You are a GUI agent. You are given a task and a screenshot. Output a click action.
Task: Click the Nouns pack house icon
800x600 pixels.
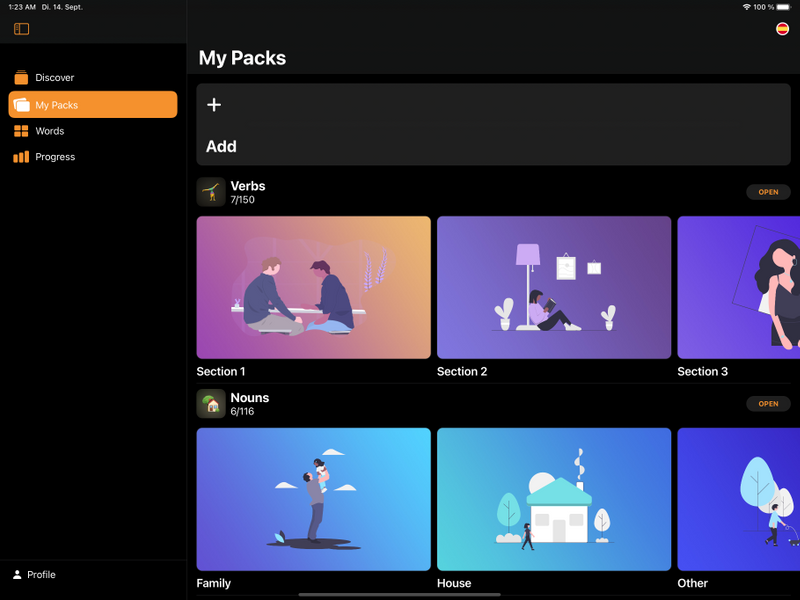coord(211,404)
